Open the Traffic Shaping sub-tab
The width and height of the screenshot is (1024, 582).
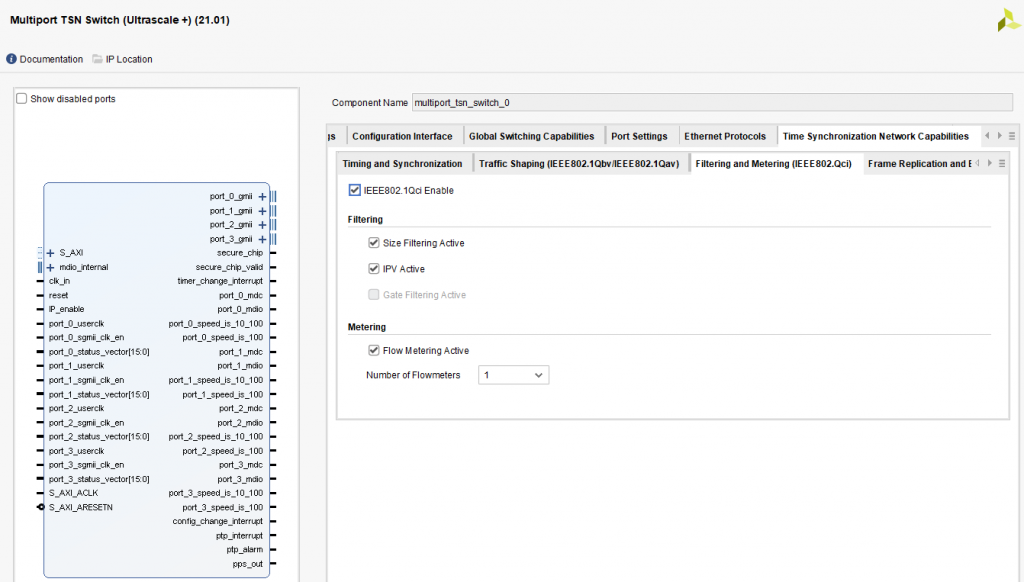579,164
